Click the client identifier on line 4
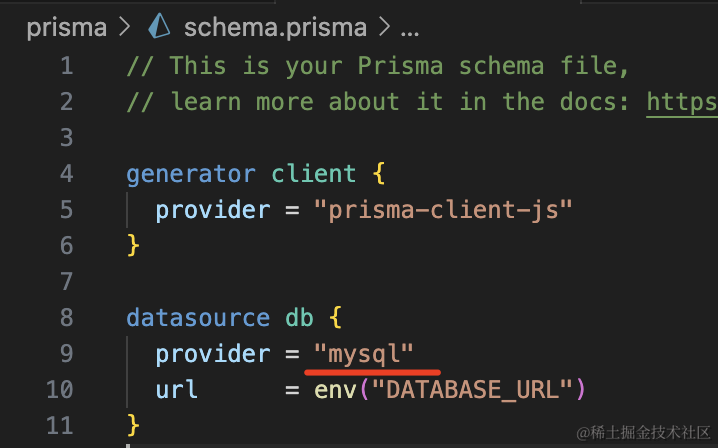This screenshot has width=718, height=448. (314, 174)
